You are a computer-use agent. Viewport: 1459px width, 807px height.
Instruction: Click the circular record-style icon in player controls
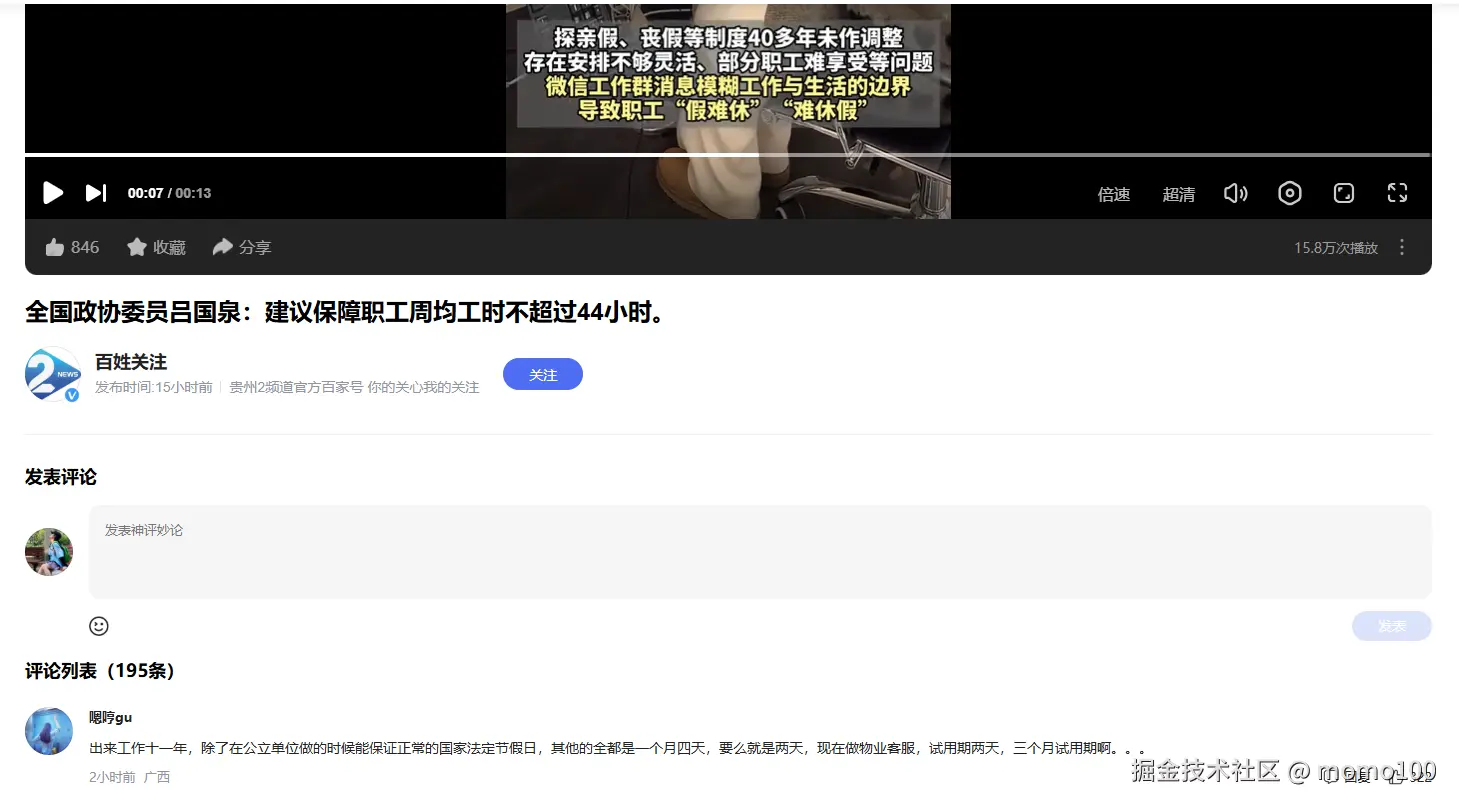(1289, 192)
